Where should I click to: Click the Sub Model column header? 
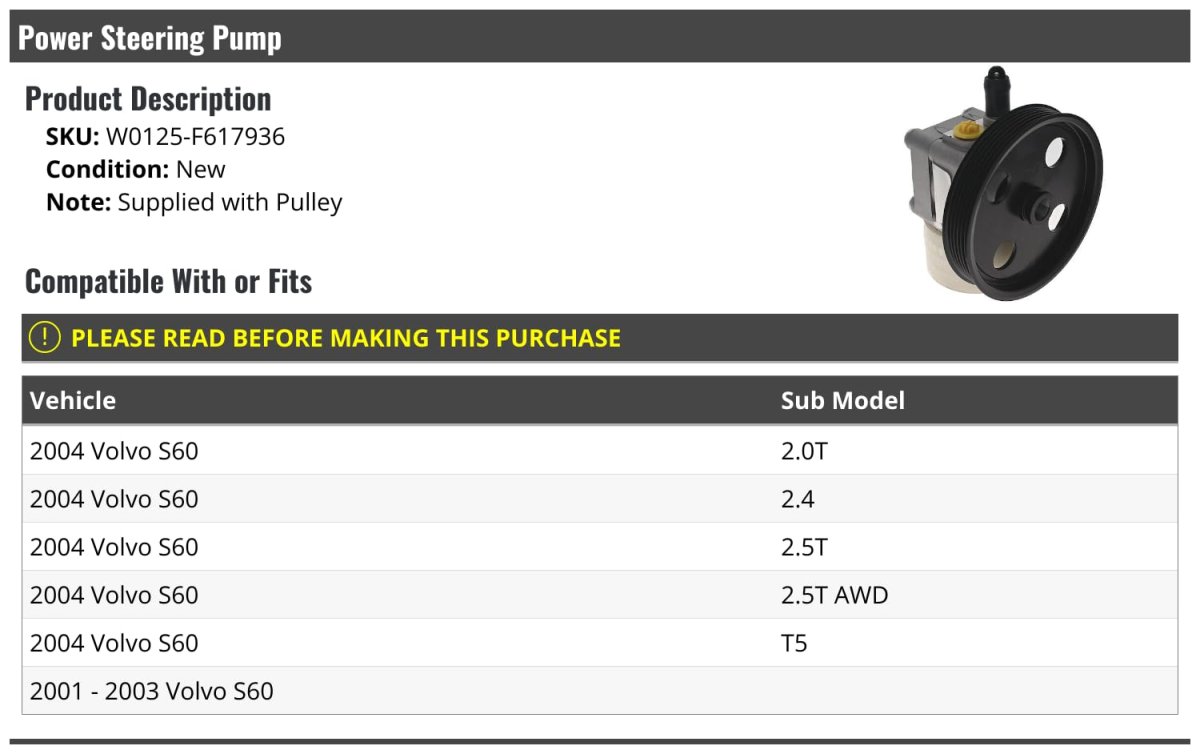(x=842, y=401)
